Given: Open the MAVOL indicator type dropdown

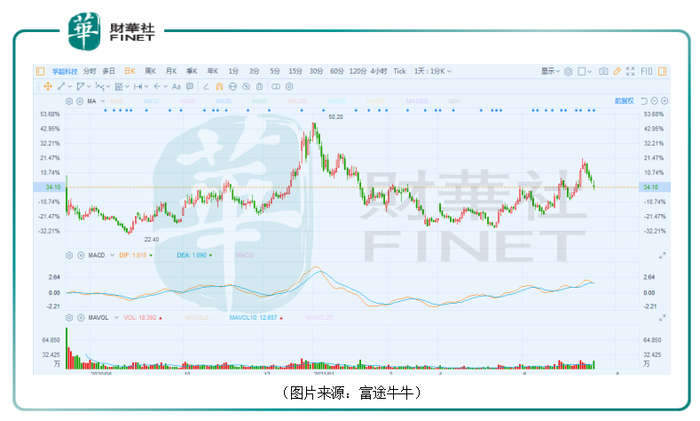Looking at the screenshot, I should point(117,318).
